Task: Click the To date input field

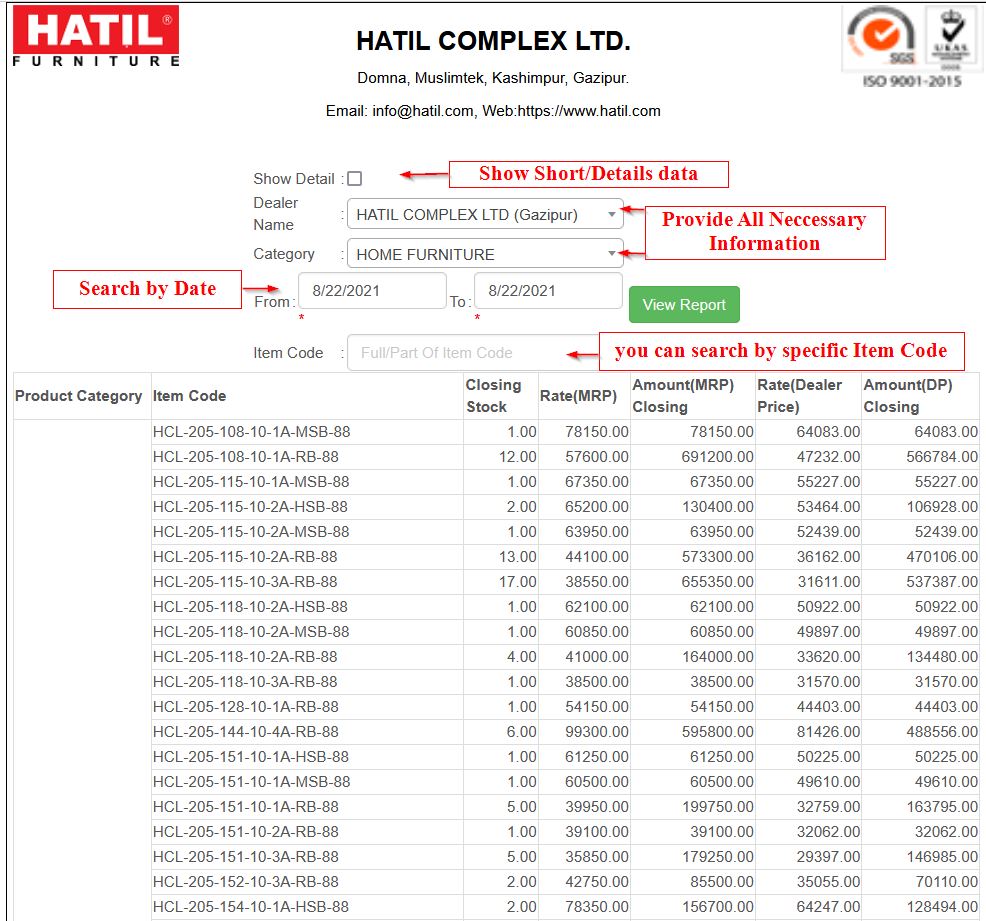Action: 548,290
